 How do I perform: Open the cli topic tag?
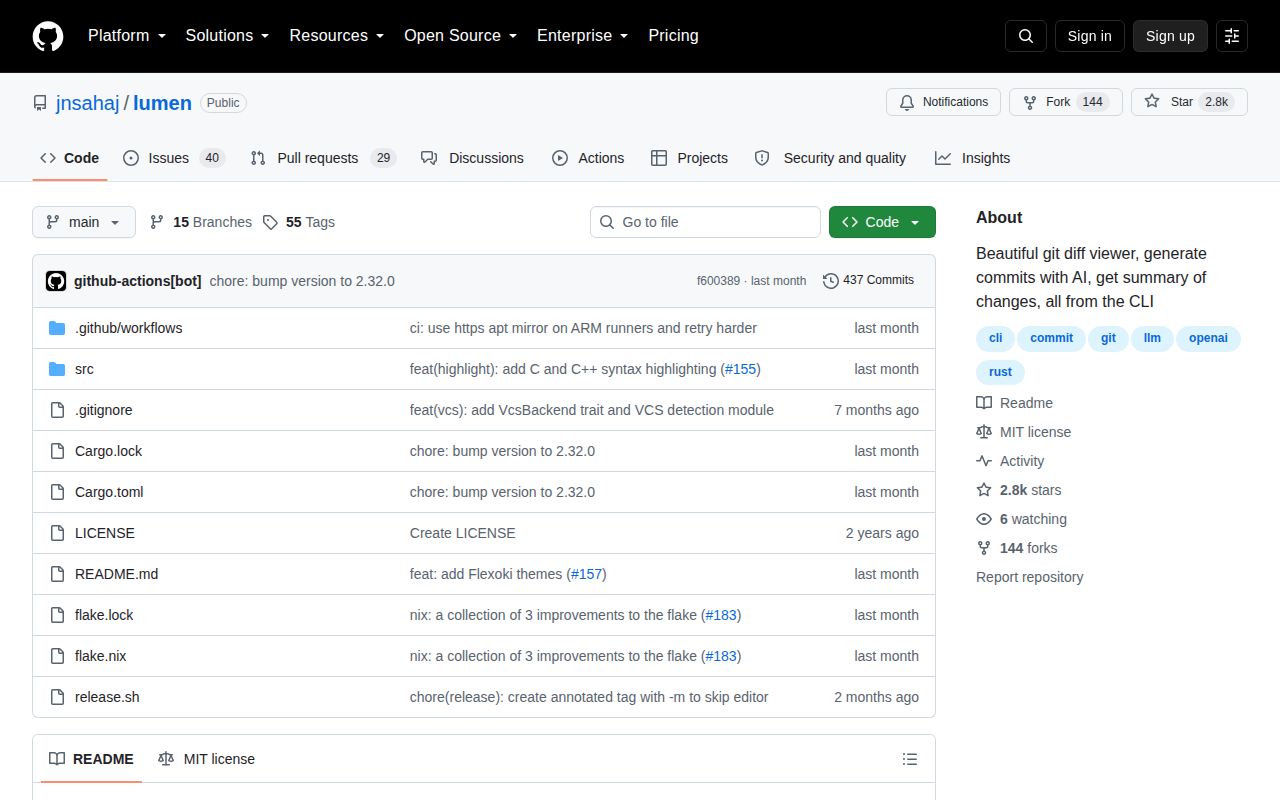[996, 338]
